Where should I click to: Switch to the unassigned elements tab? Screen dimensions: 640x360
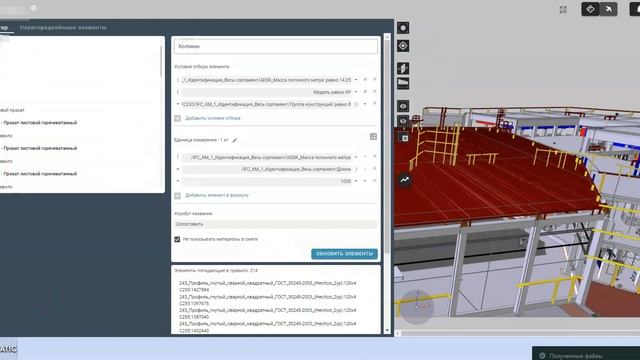(x=63, y=28)
